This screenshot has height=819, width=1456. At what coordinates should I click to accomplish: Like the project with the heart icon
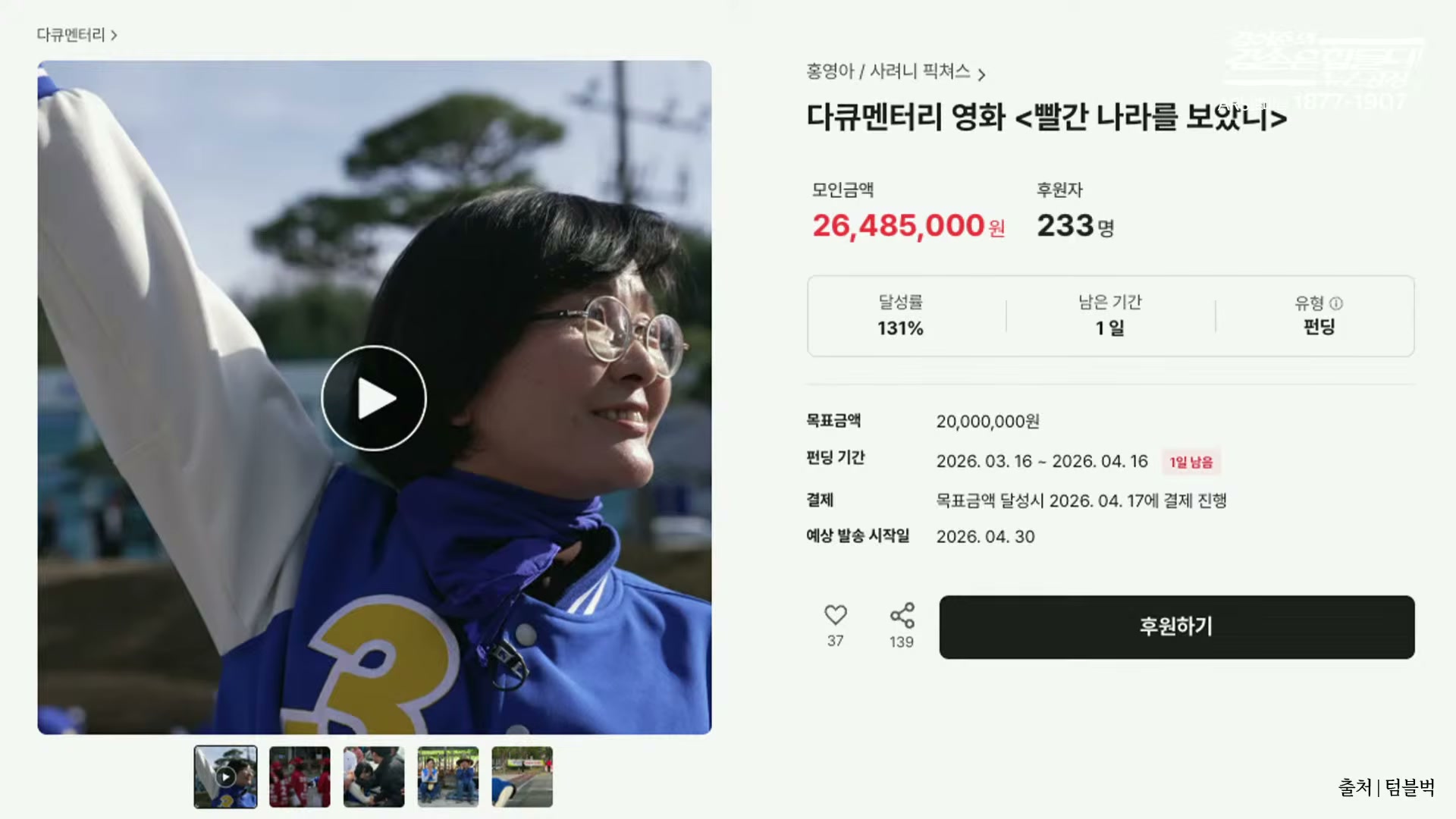tap(835, 615)
